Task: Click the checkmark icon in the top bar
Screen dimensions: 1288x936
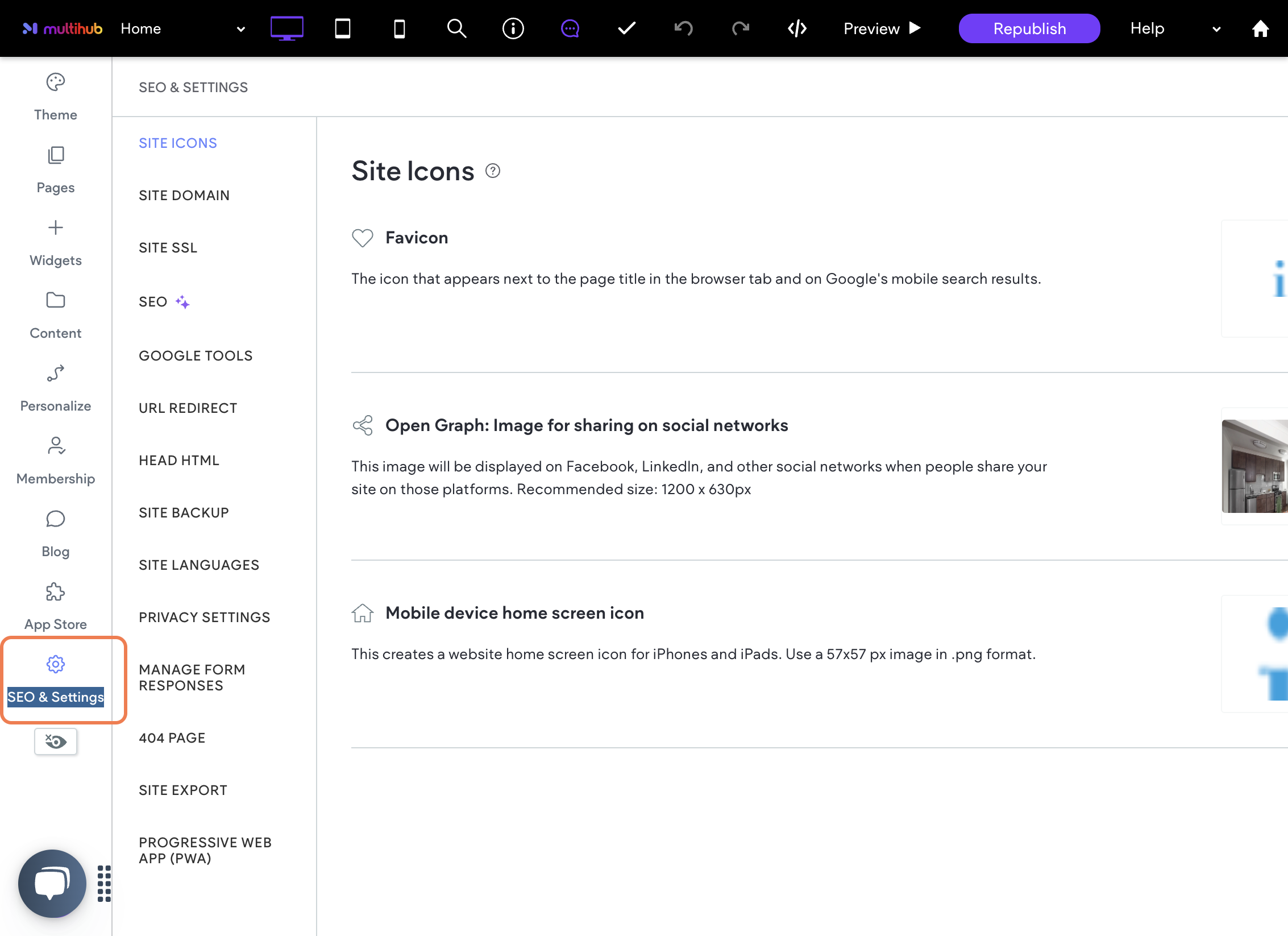Action: pyautogui.click(x=627, y=28)
